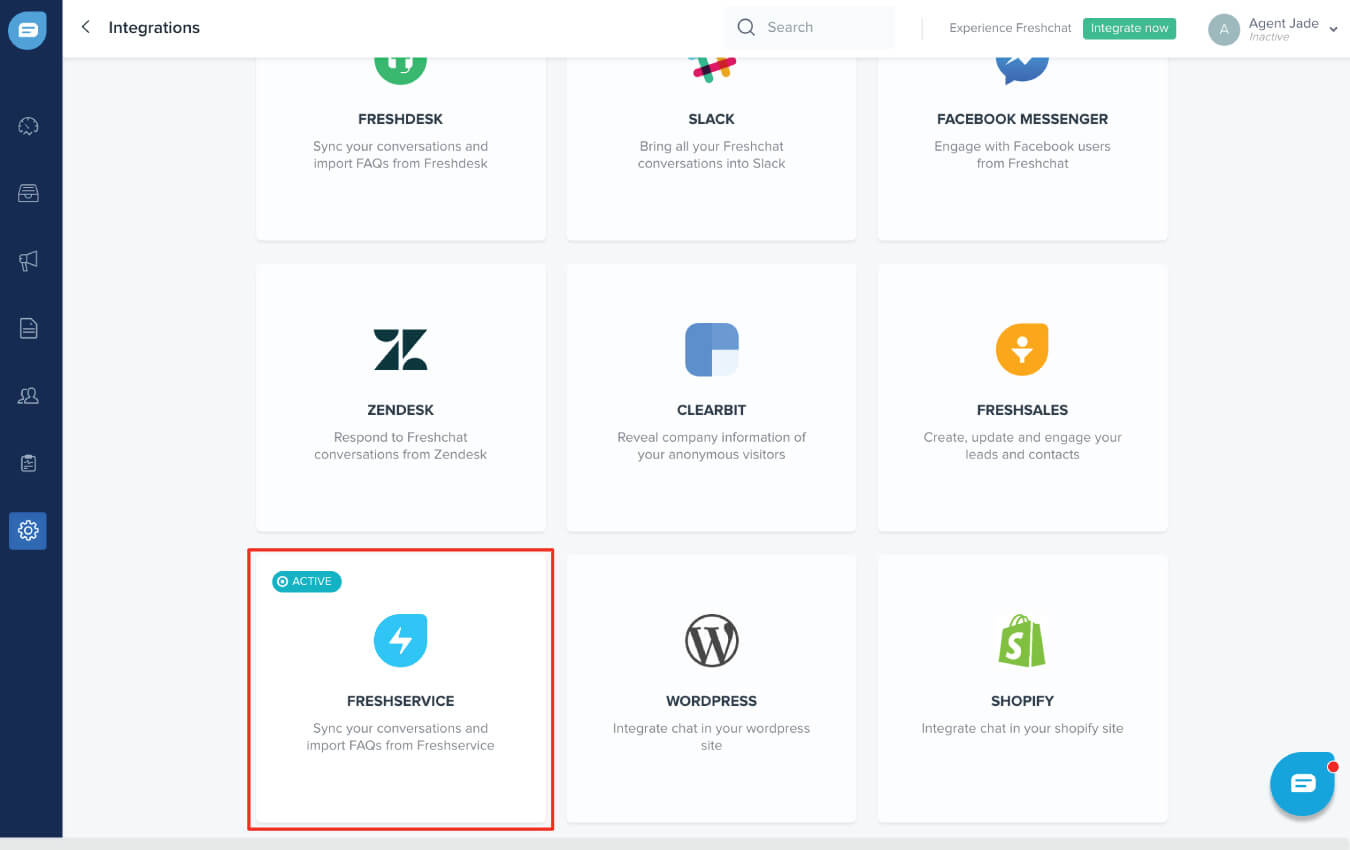Open the floating chat widget bubble
The width and height of the screenshot is (1350, 850).
pyautogui.click(x=1302, y=784)
